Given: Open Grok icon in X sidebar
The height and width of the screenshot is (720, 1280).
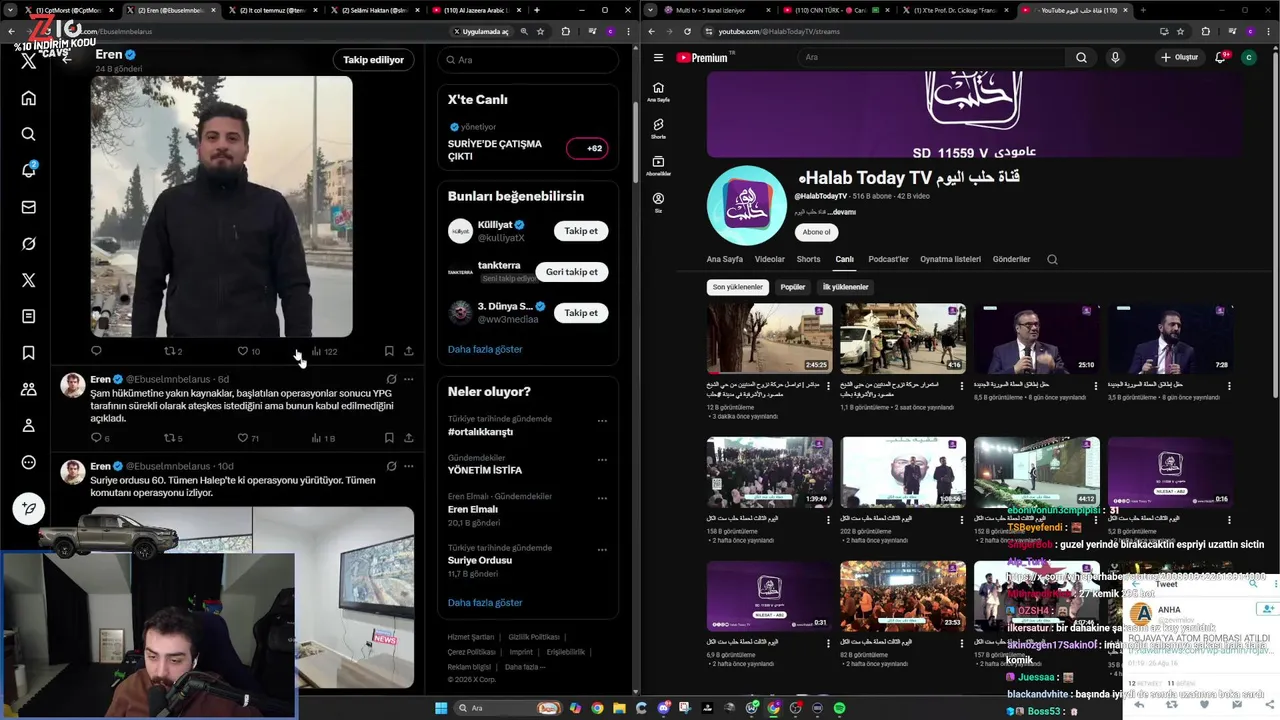Looking at the screenshot, I should pos(28,244).
